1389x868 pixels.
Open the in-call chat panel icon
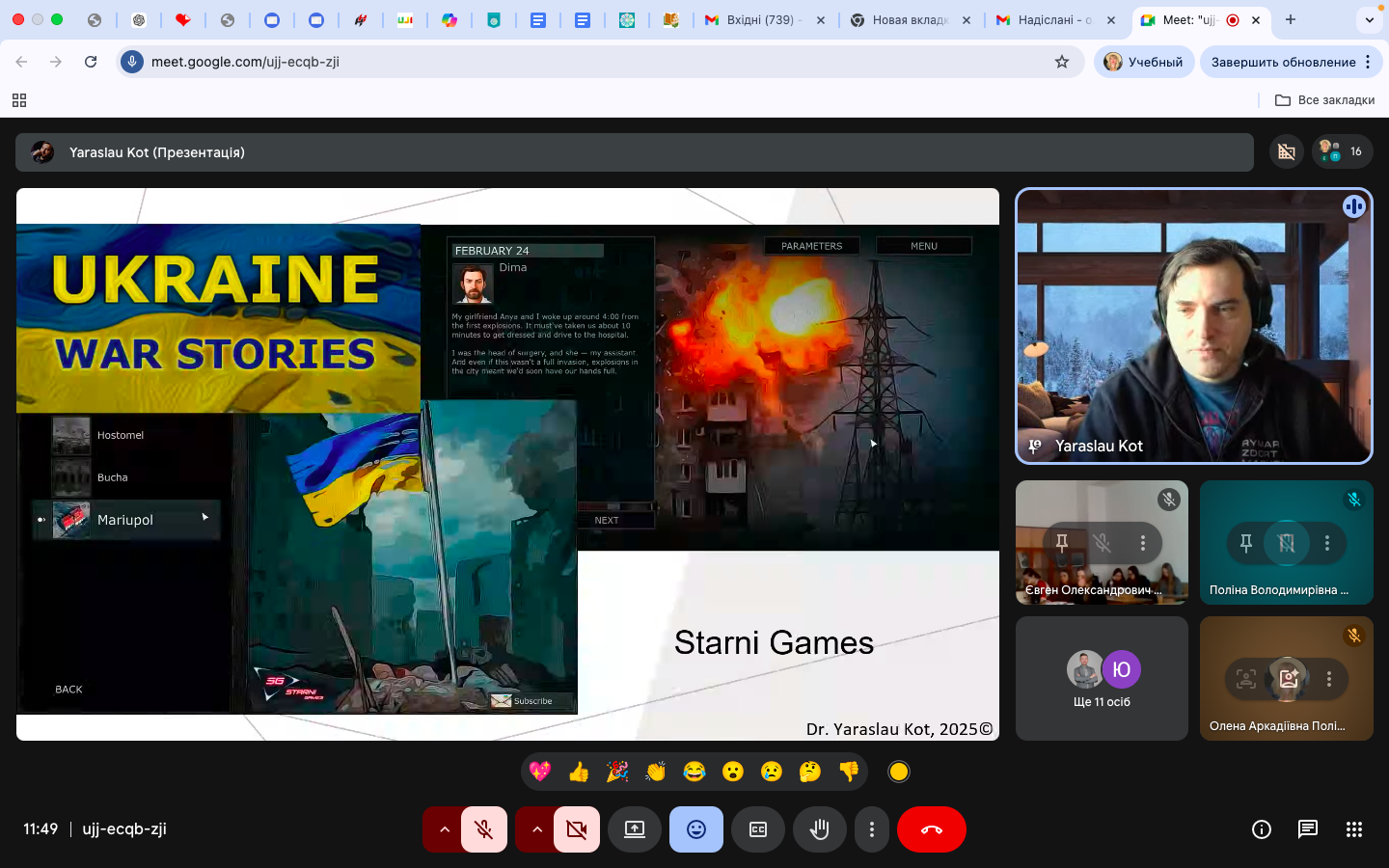[1308, 829]
